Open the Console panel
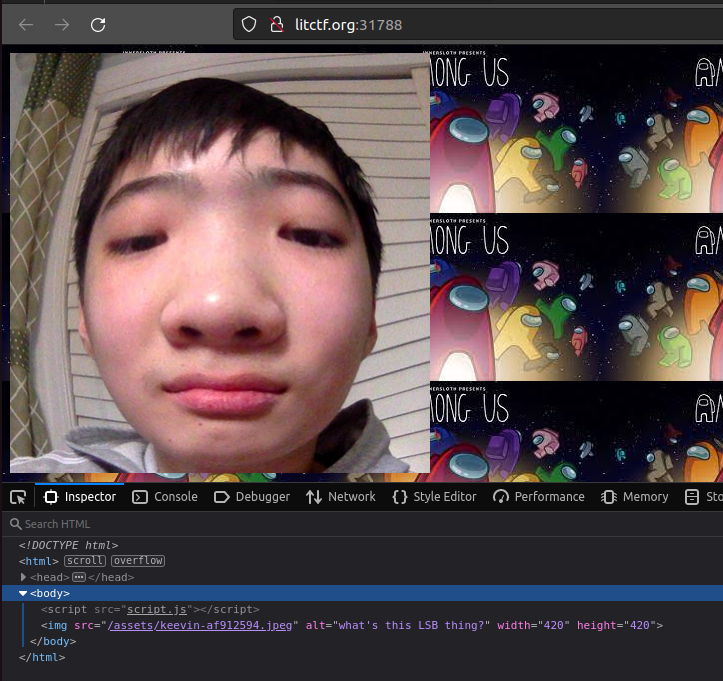Screen dimensions: 723x681 click(x=165, y=497)
